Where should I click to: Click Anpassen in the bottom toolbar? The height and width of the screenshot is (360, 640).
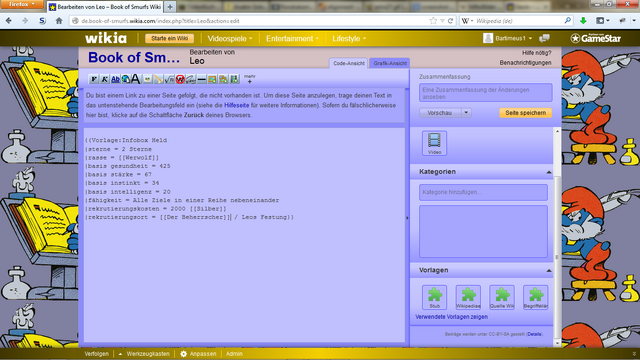point(198,354)
